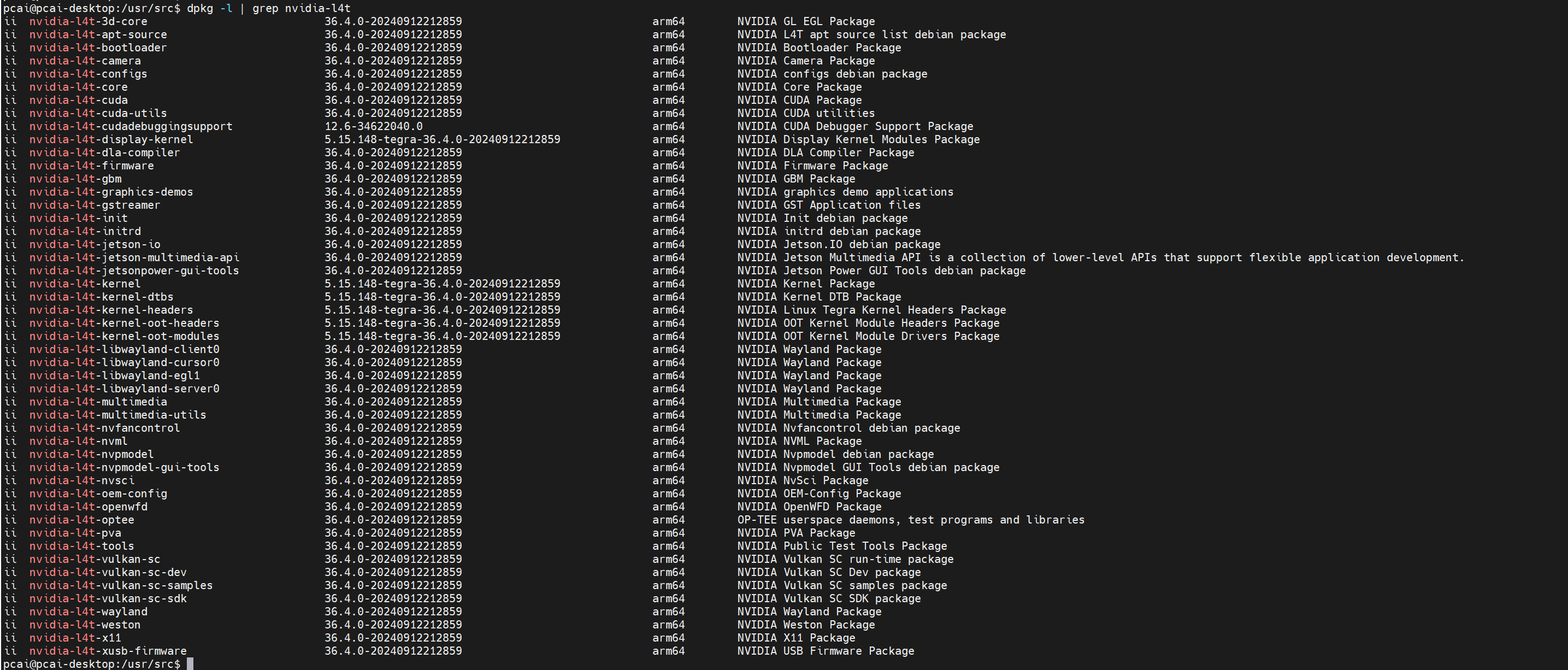This screenshot has width=1568, height=670.
Task: Click the nvidia-l4t-jetson-multimedia-api package name
Action: pos(134,257)
